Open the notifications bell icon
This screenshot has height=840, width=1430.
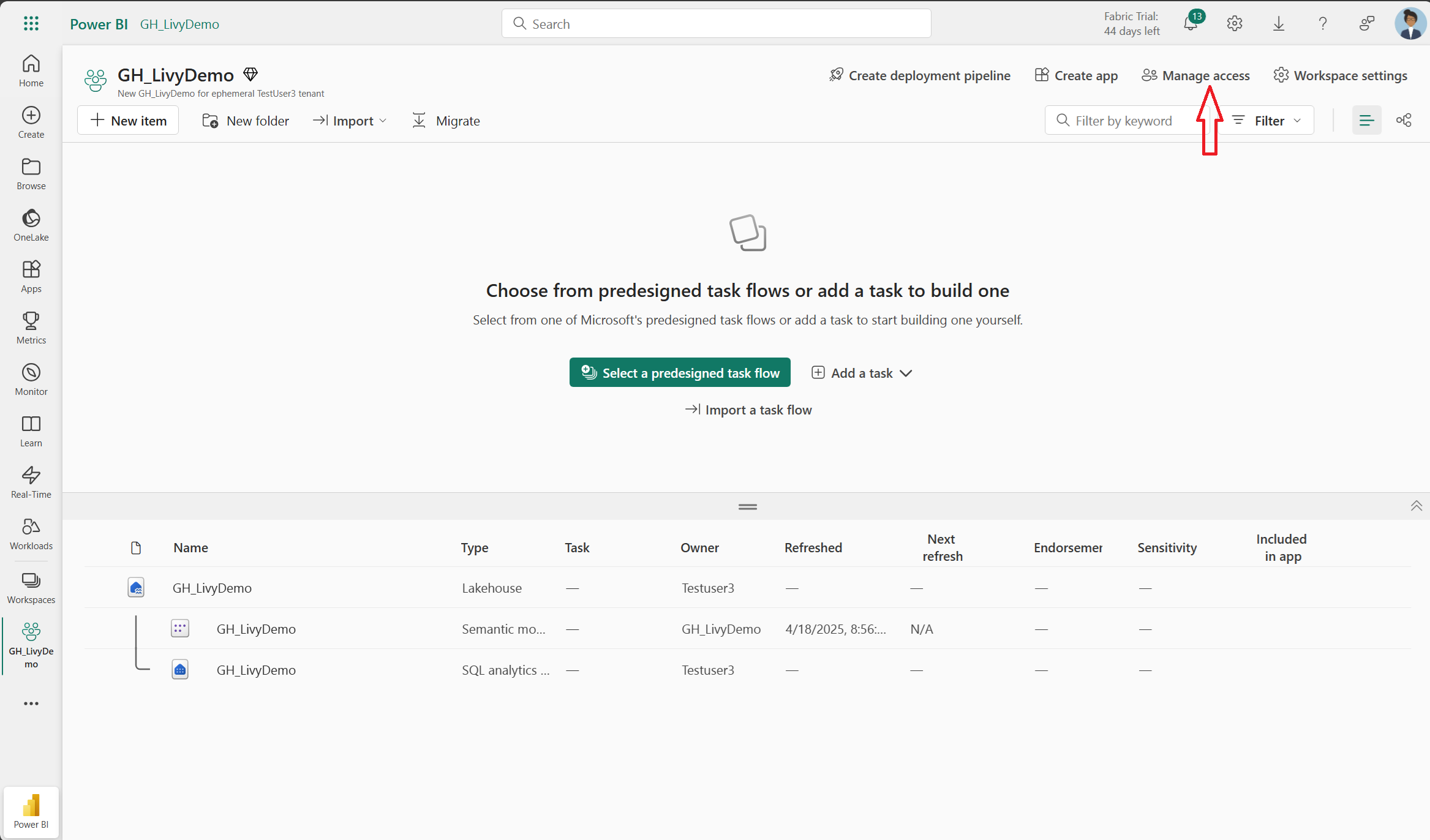click(x=1191, y=24)
